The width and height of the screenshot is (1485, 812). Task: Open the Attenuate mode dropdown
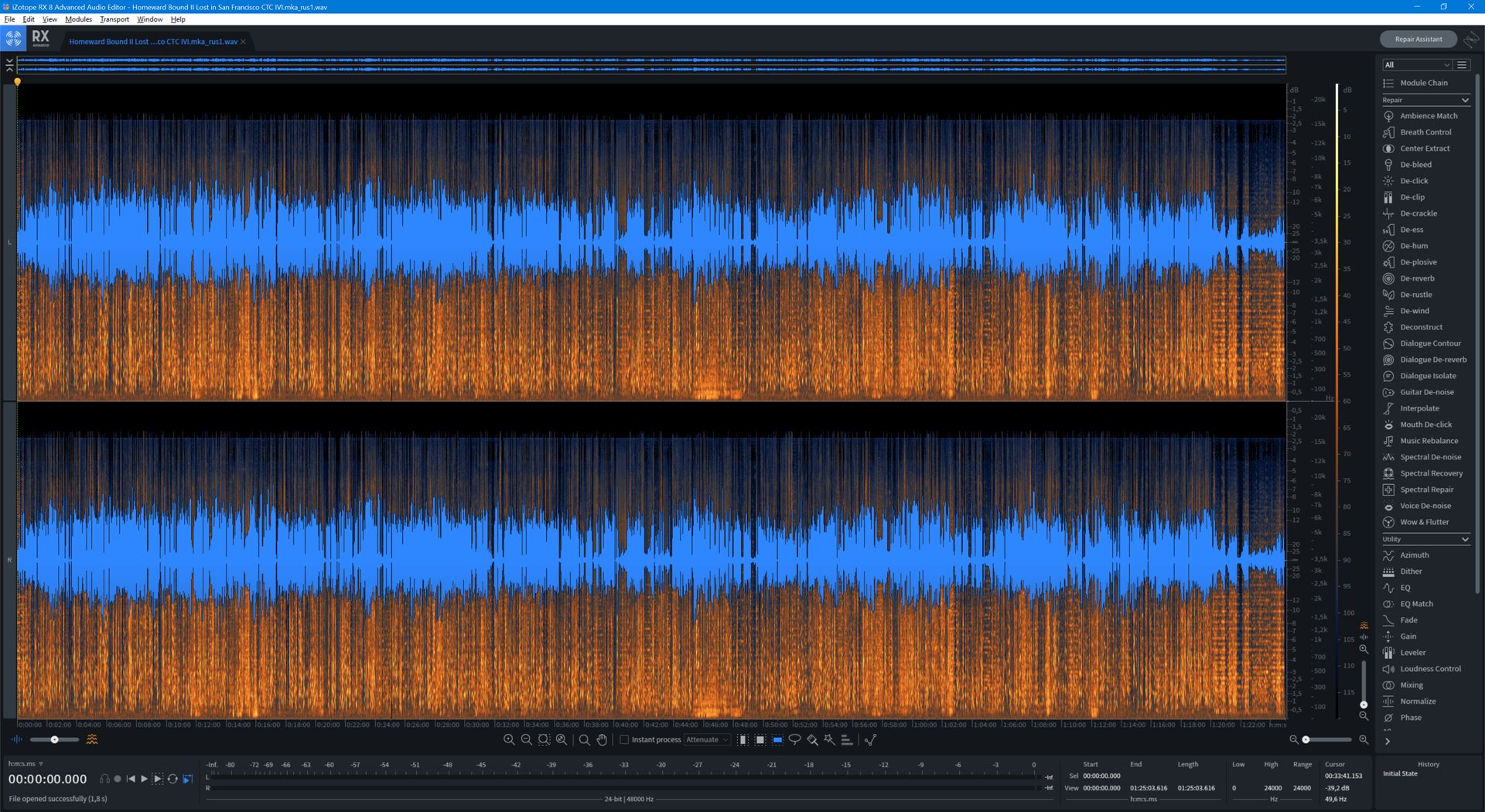point(707,740)
